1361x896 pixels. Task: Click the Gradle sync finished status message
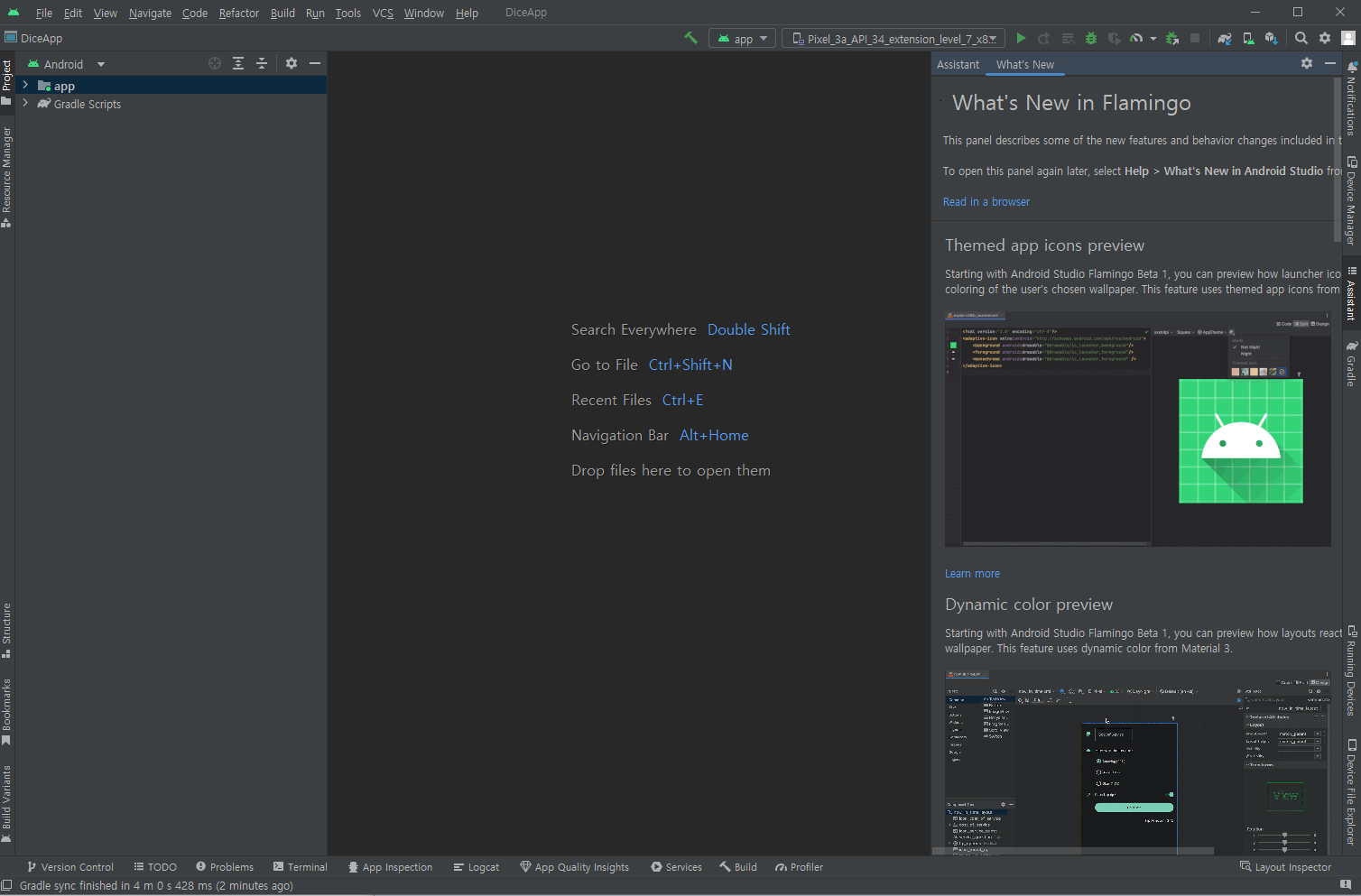click(x=156, y=886)
